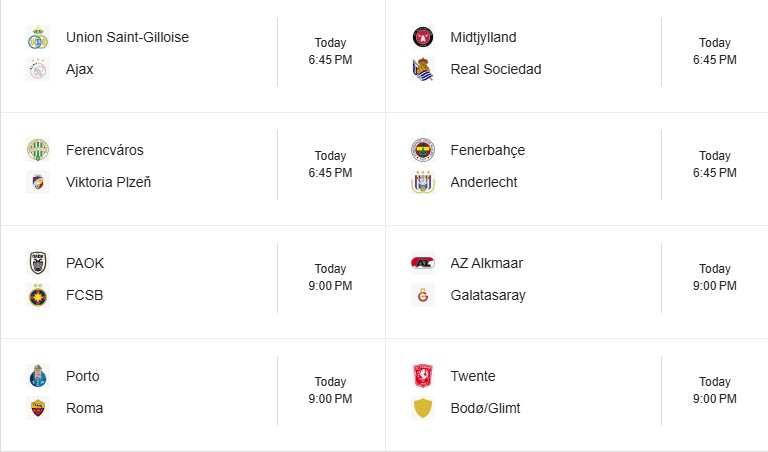Click the Galatasaray crest icon
The width and height of the screenshot is (768, 452).
423,296
